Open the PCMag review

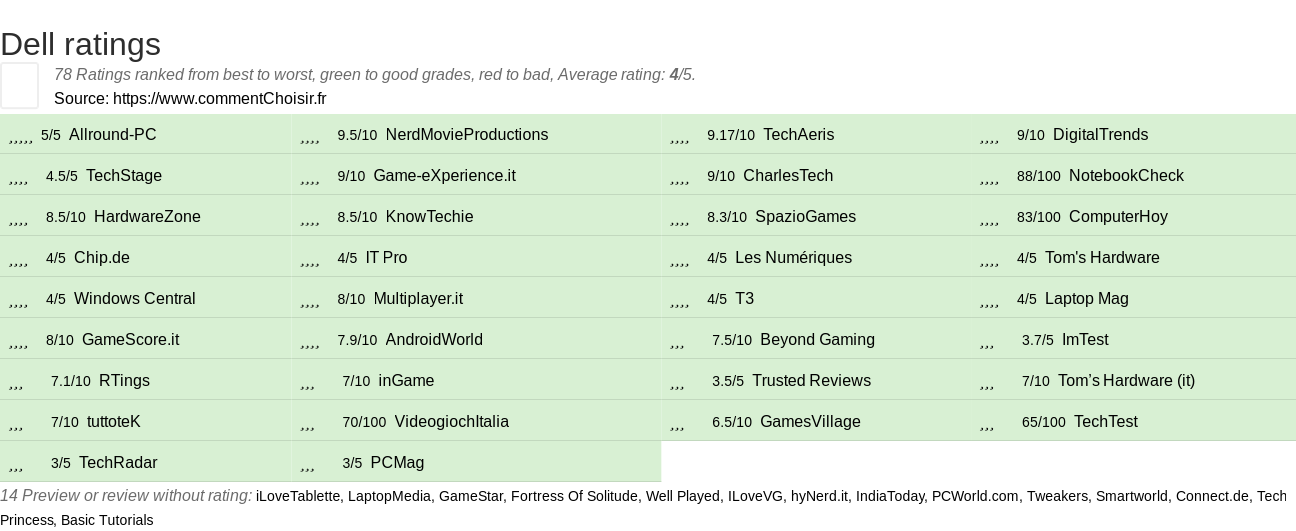pos(397,463)
